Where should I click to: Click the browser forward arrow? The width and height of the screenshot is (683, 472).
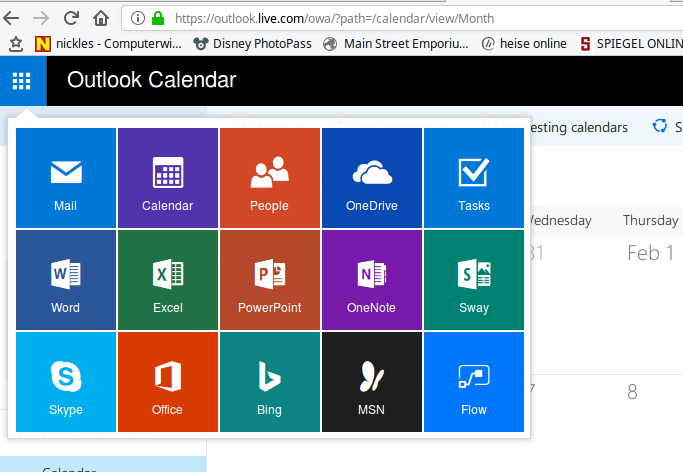click(x=41, y=18)
